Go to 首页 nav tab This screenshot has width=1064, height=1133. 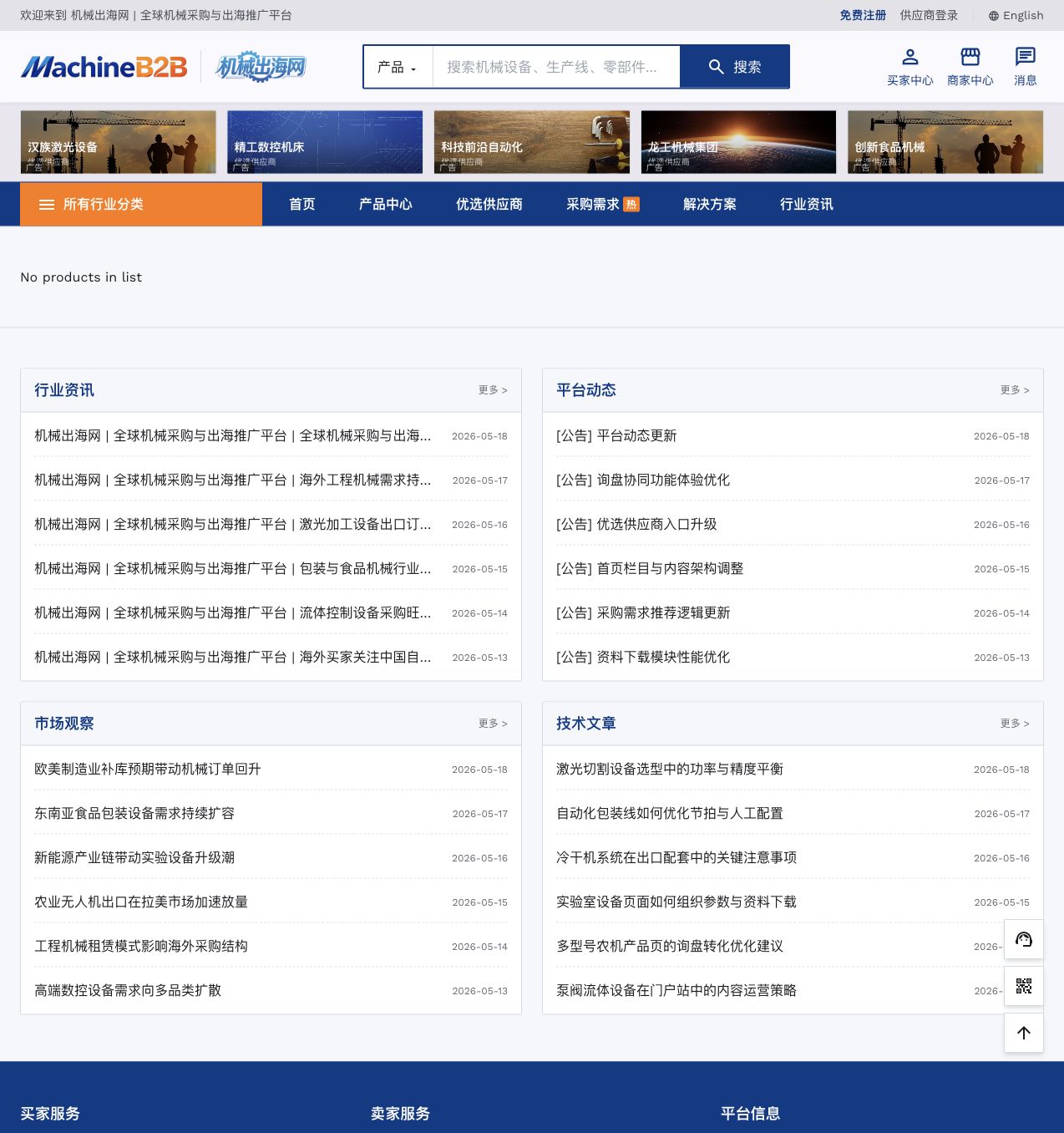[302, 205]
